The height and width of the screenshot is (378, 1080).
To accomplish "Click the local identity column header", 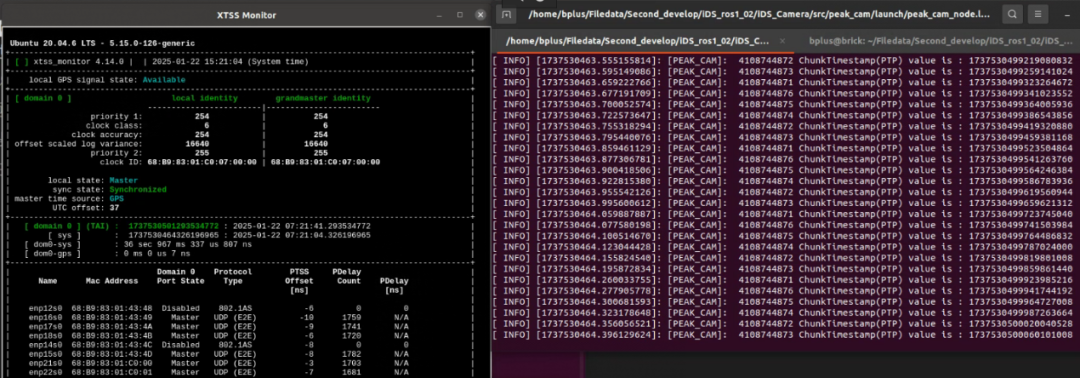I will point(205,98).
